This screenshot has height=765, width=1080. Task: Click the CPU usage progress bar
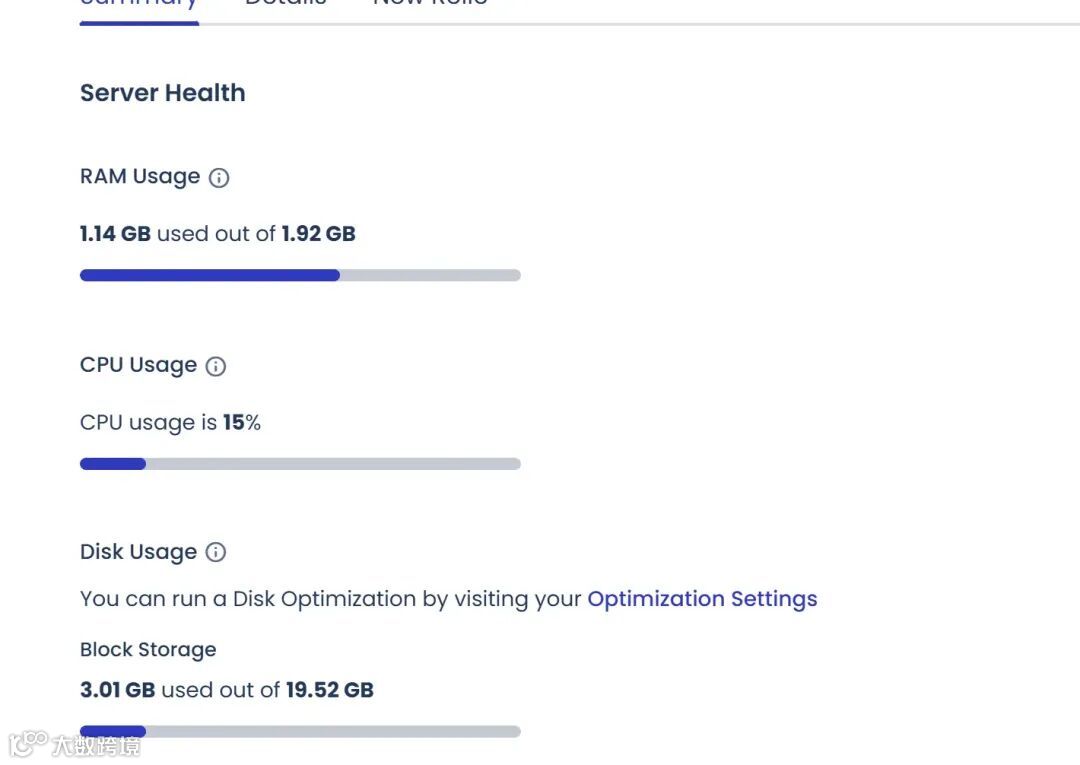(300, 464)
